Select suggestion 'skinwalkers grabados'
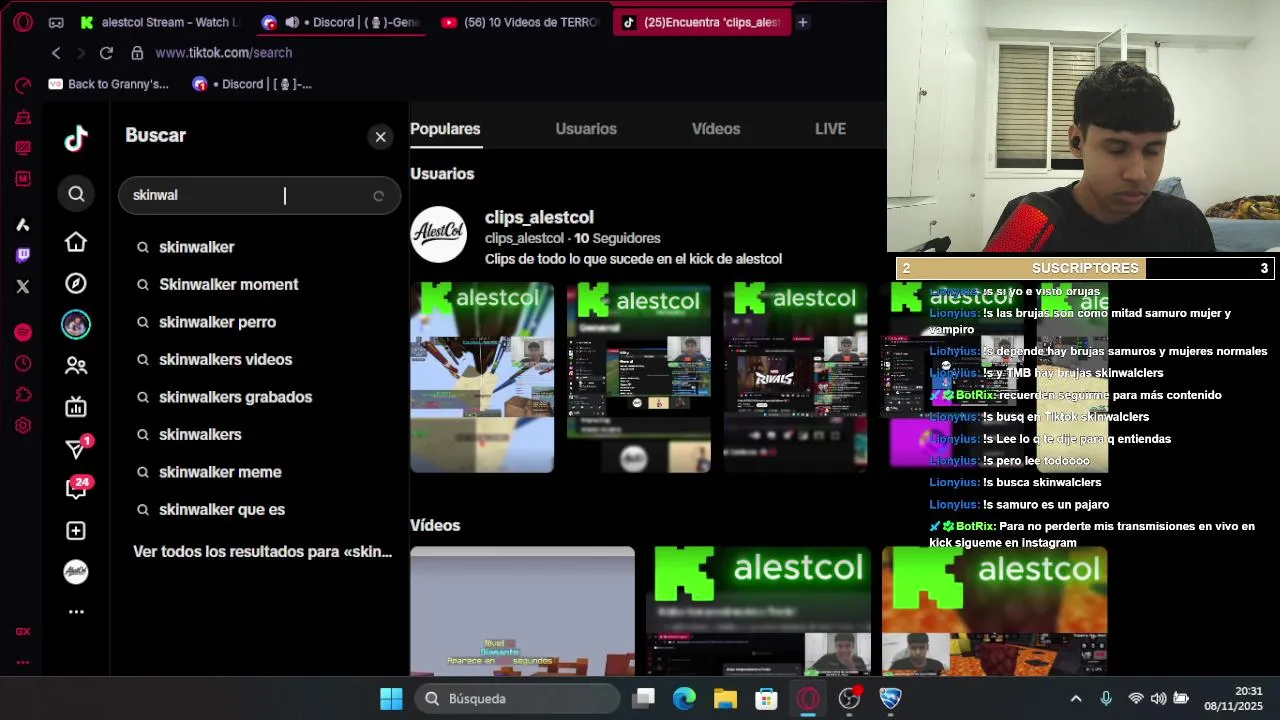 235,397
